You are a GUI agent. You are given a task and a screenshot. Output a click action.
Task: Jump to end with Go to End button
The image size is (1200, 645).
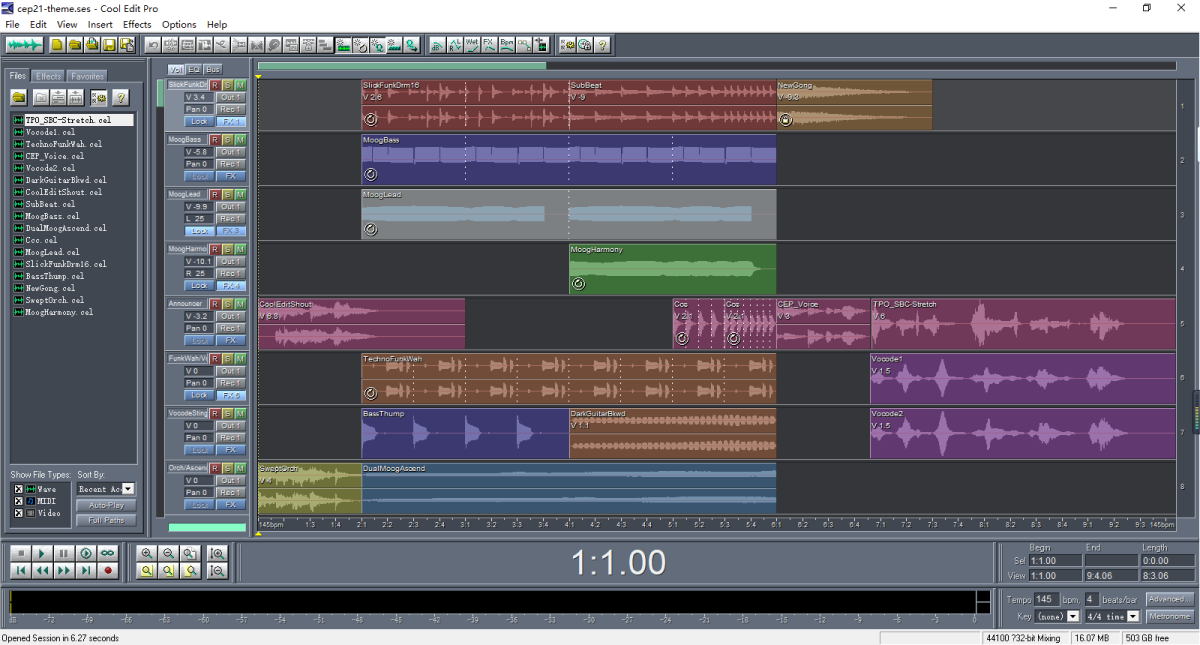tap(86, 570)
